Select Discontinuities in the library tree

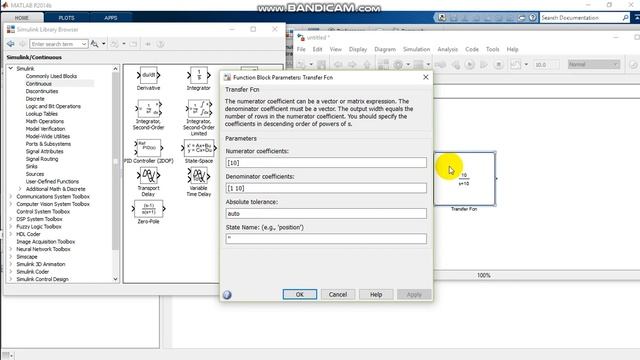pos(42,91)
